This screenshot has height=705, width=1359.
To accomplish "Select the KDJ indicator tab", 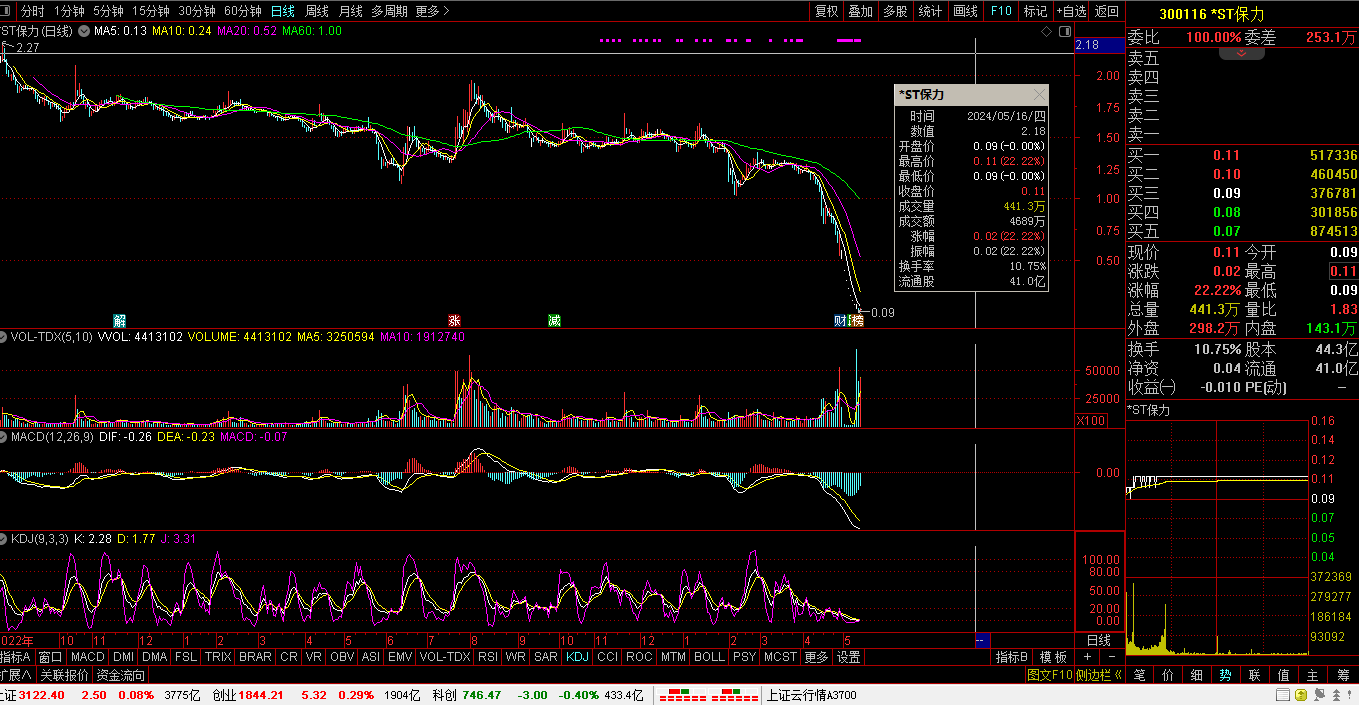I will click(577, 657).
